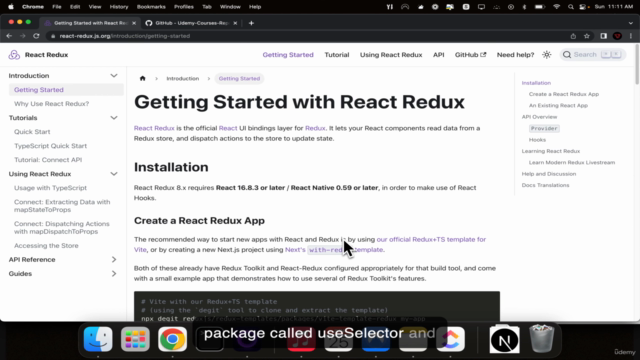
Task: Click the Redux+TS template for Vite link
Action: click(x=431, y=240)
